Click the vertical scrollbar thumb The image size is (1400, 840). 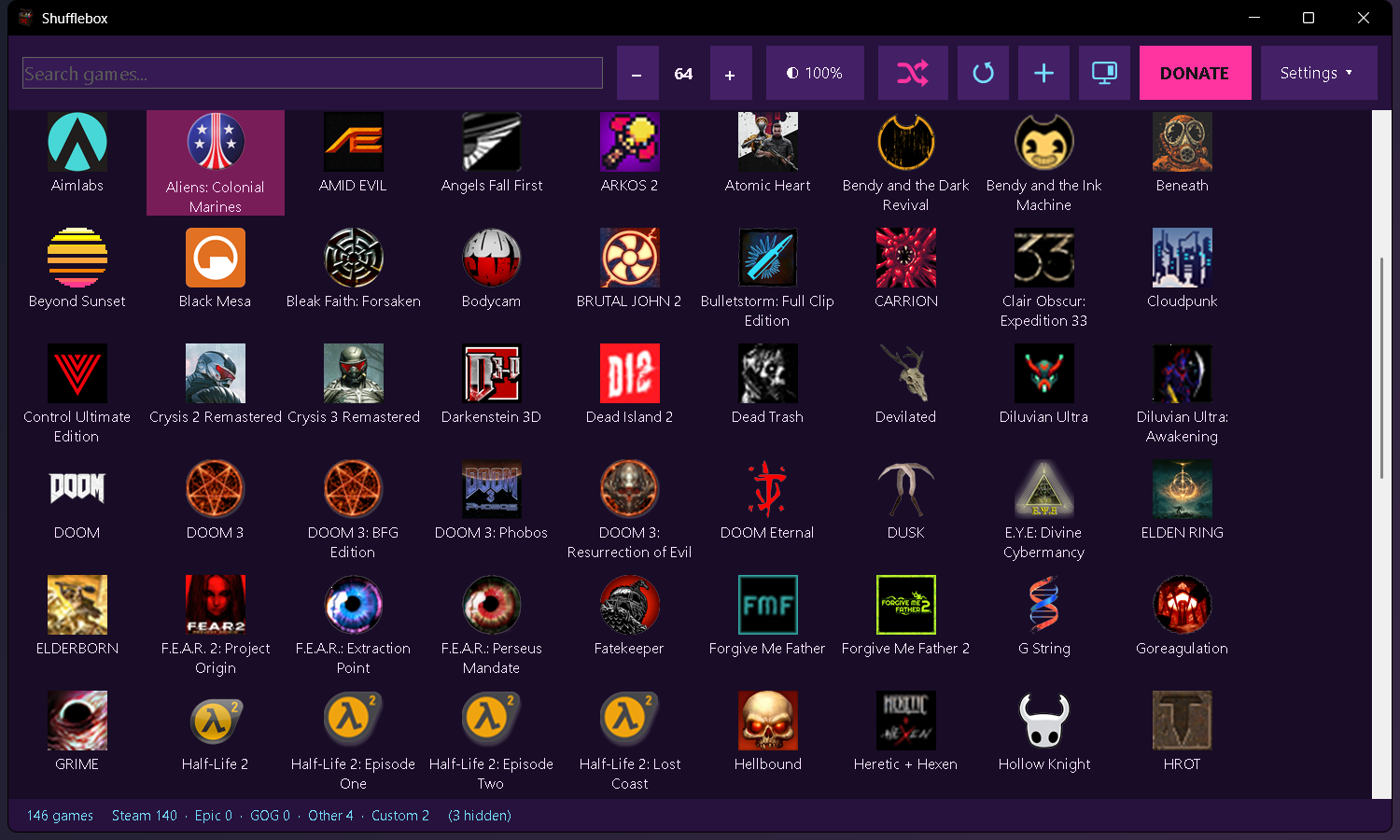pyautogui.click(x=1381, y=368)
